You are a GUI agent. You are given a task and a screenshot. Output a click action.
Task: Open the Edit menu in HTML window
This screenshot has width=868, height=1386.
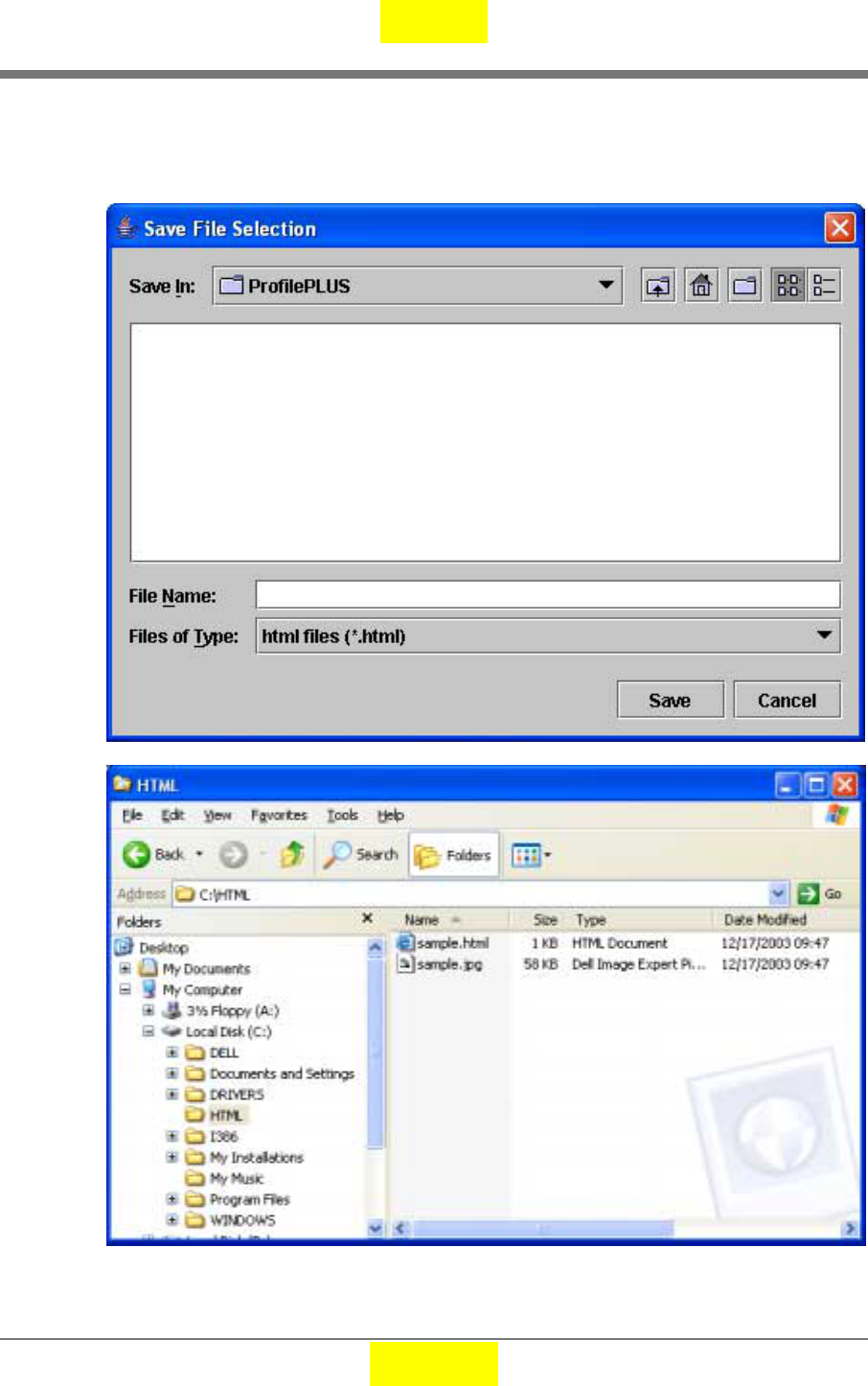click(x=172, y=815)
